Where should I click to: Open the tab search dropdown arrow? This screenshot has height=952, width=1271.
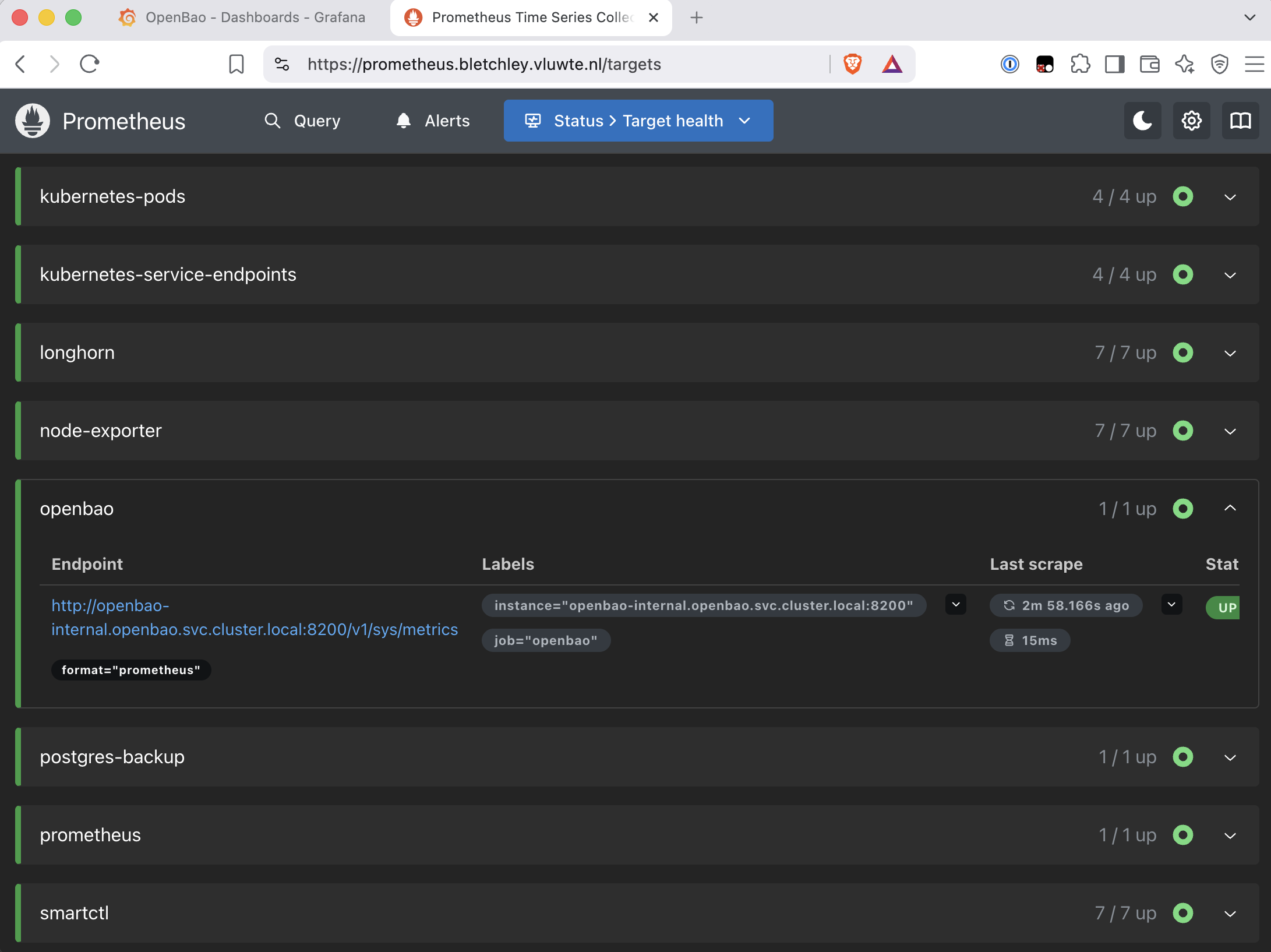pos(1249,17)
